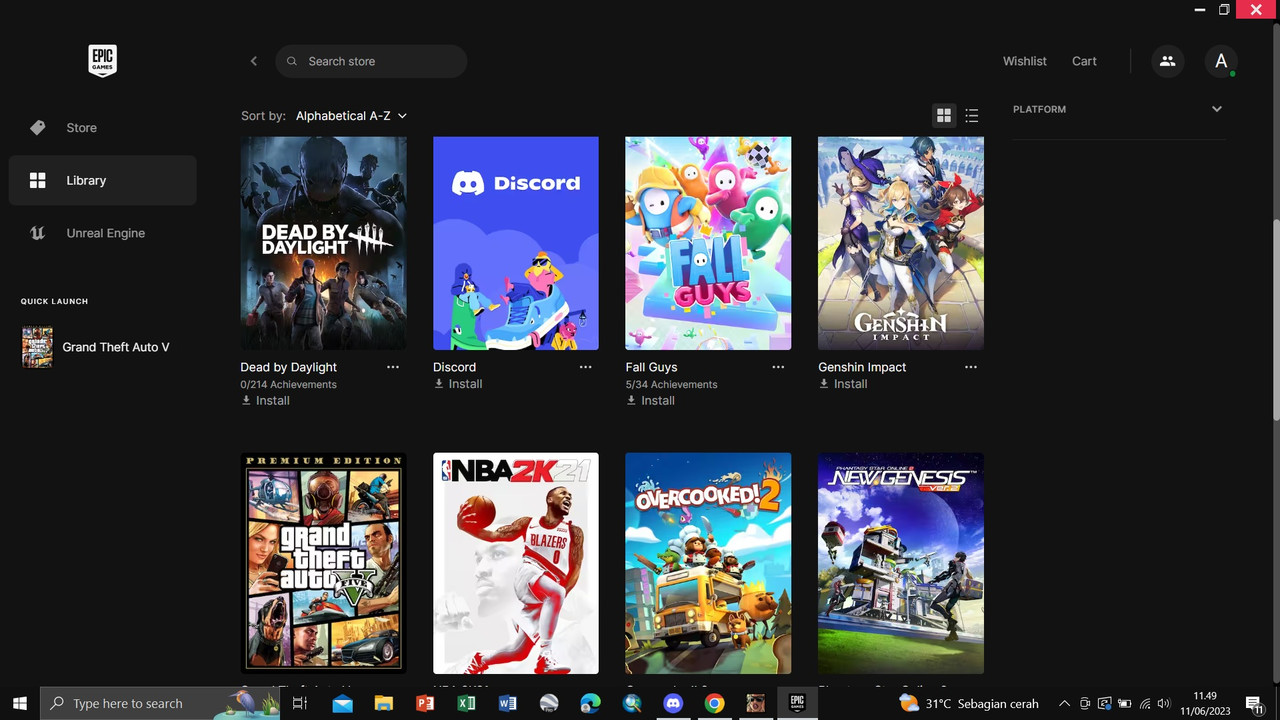Click the Fall Guys title text
This screenshot has width=1280, height=720.
[x=651, y=367]
